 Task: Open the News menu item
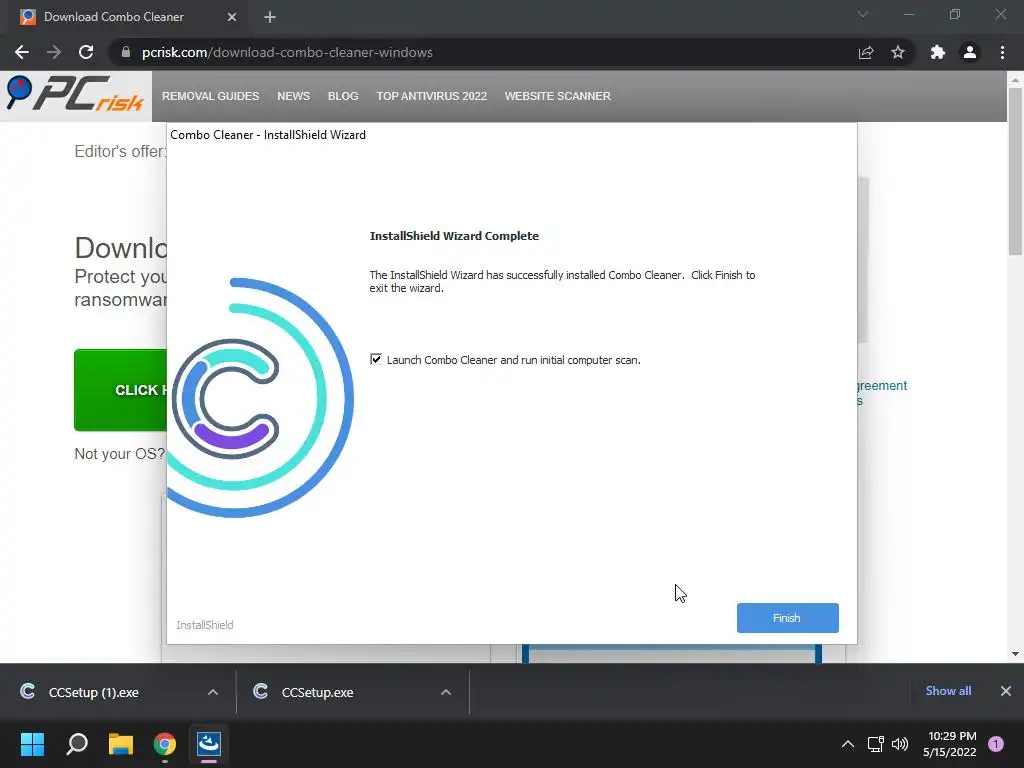[x=293, y=96]
